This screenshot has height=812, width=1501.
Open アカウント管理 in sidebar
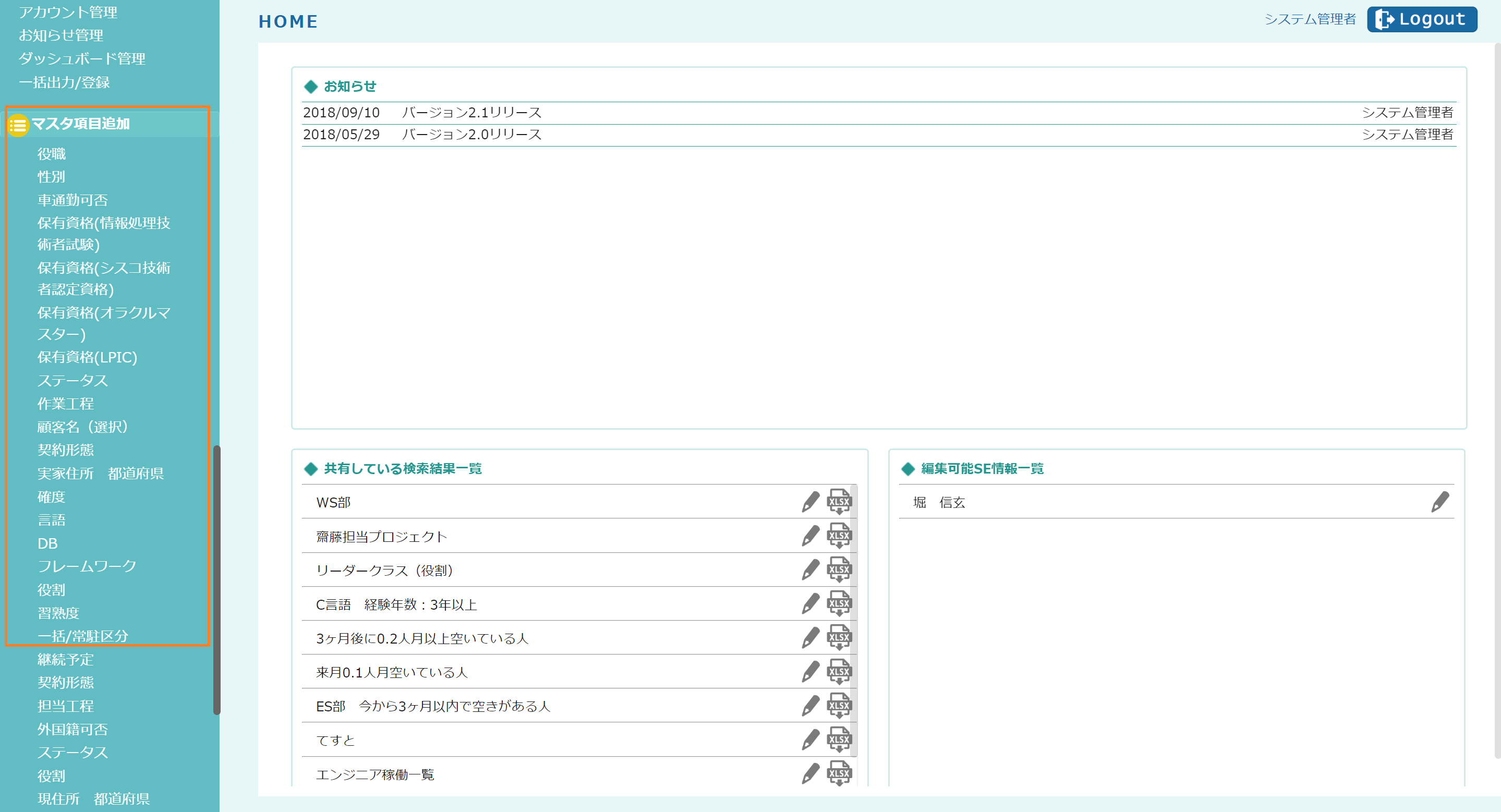68,11
